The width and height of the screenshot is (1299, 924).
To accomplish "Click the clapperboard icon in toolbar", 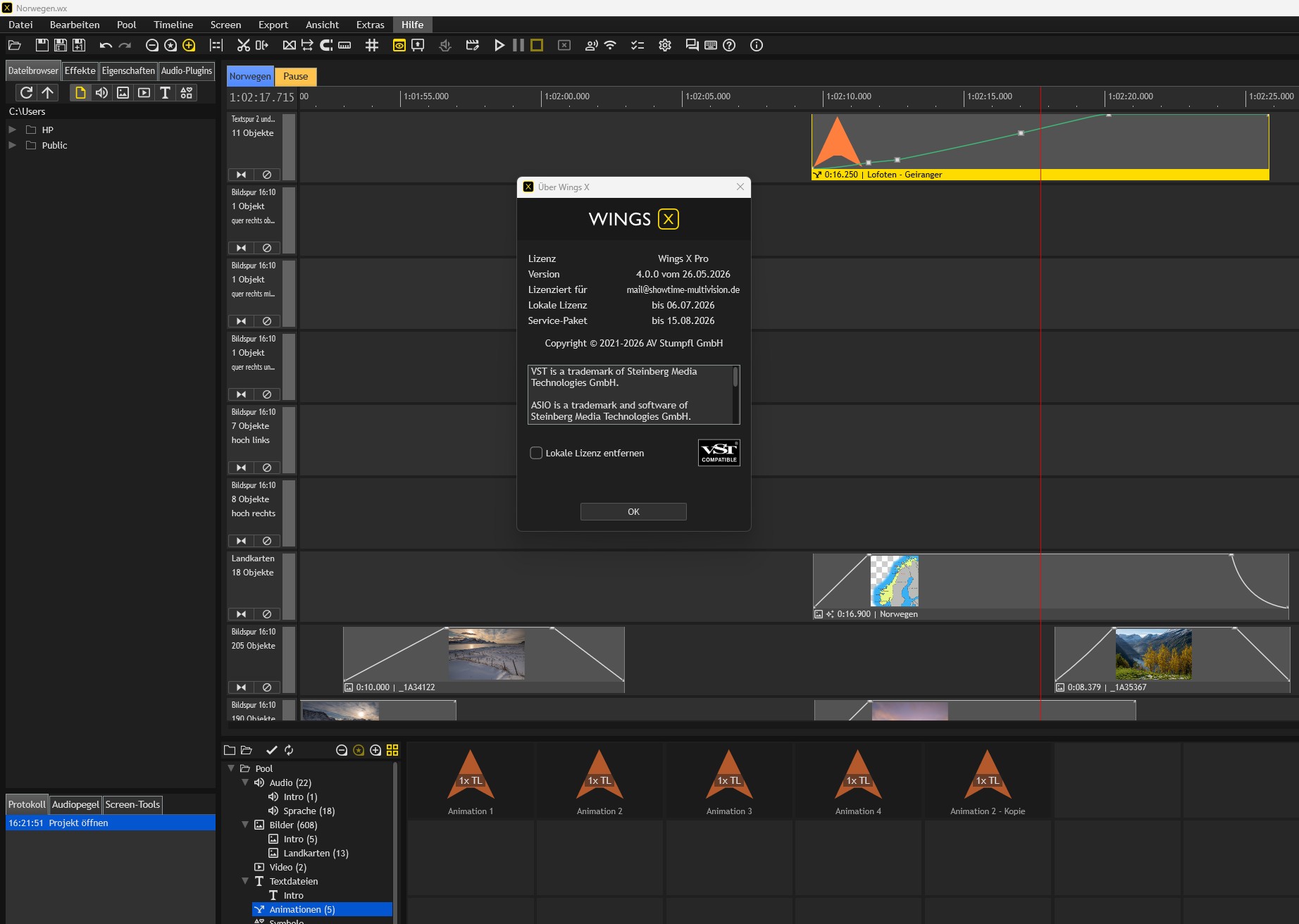I will pyautogui.click(x=473, y=45).
